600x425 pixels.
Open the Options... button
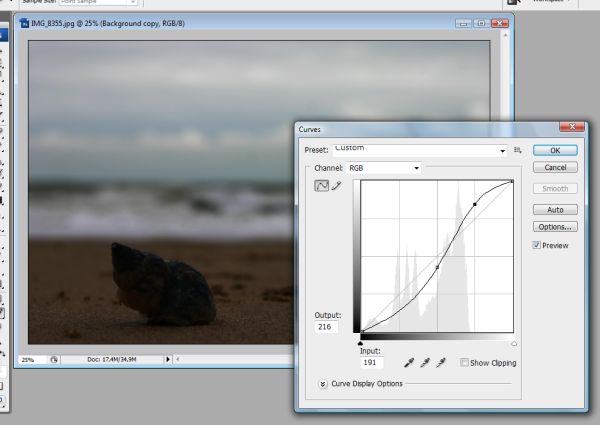pyautogui.click(x=555, y=227)
